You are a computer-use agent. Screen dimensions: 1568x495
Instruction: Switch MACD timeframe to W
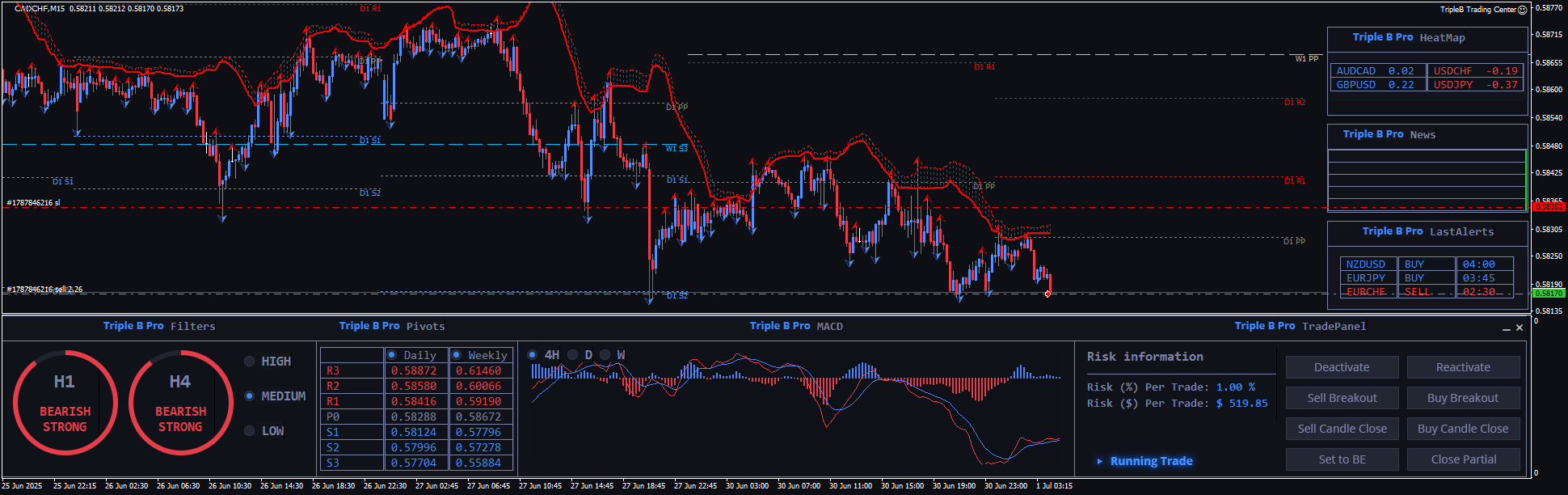(605, 355)
